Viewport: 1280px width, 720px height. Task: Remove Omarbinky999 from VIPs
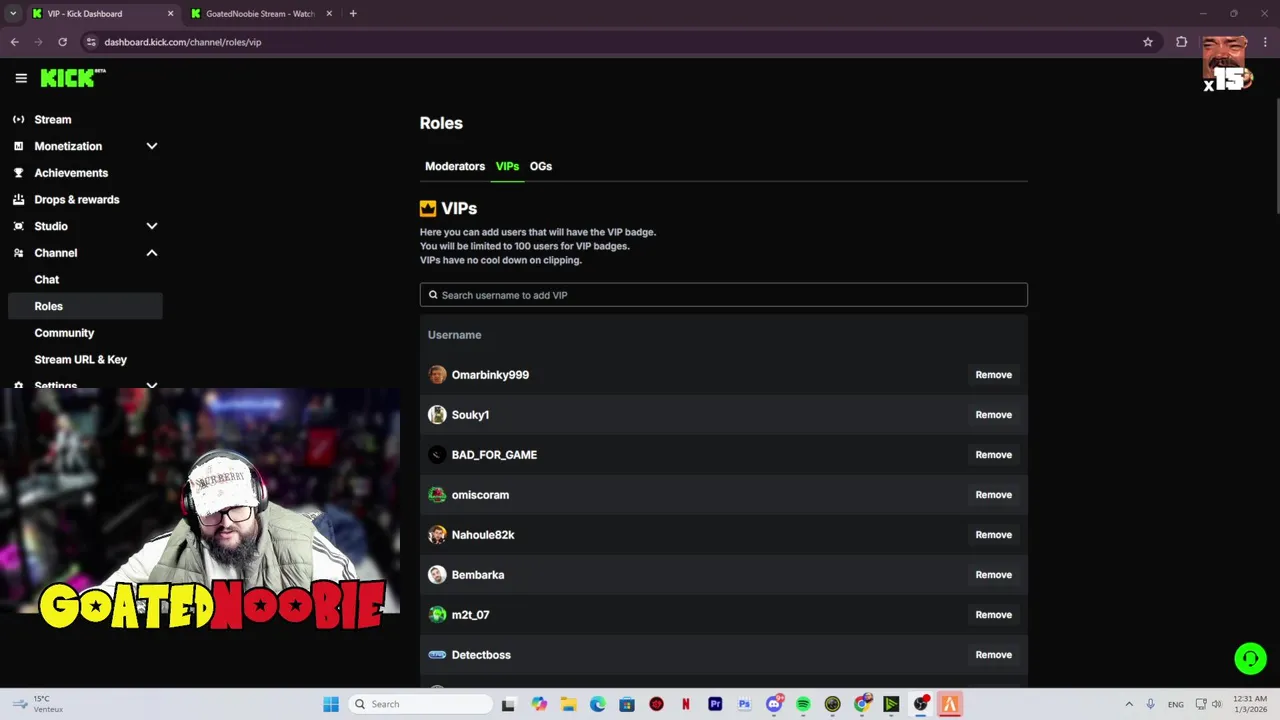coord(993,375)
